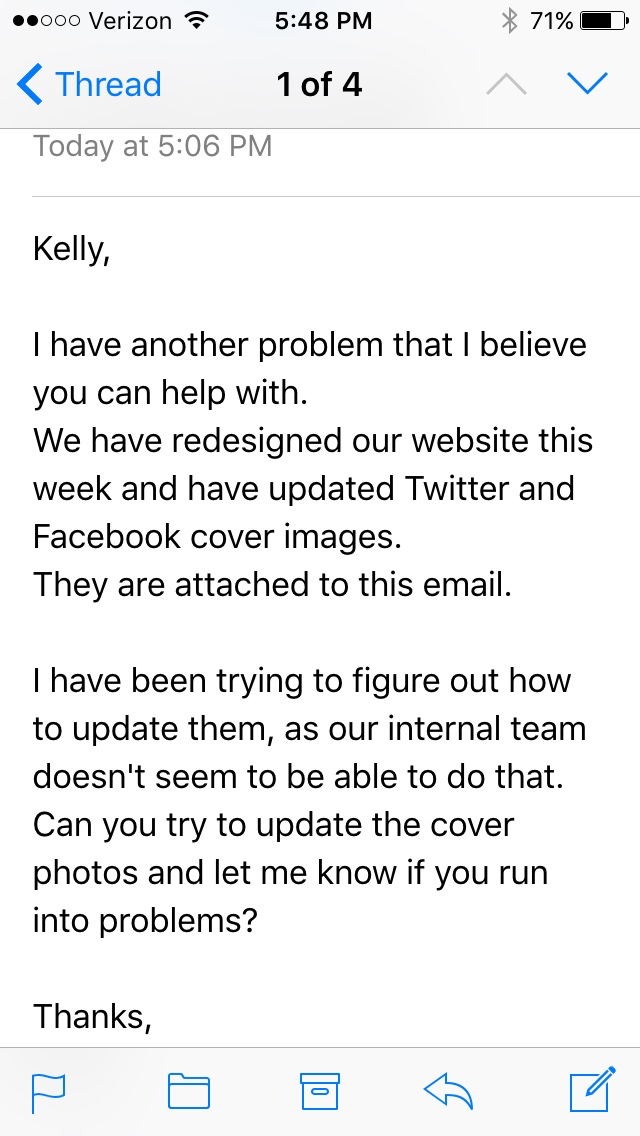Compose a new email with pencil icon
Screen dimensions: 640x1136
click(x=590, y=1091)
